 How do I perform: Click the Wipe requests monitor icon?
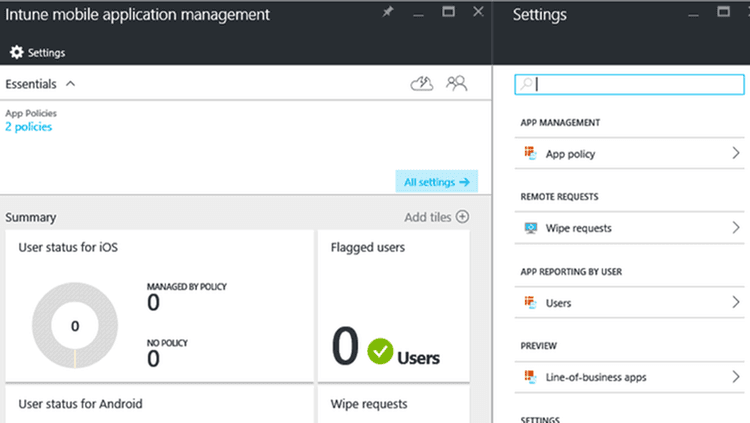(531, 228)
